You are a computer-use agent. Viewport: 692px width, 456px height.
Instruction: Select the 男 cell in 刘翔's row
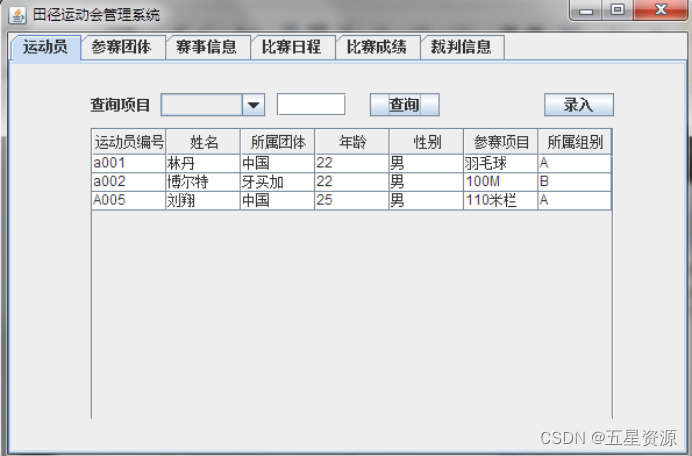click(x=427, y=200)
